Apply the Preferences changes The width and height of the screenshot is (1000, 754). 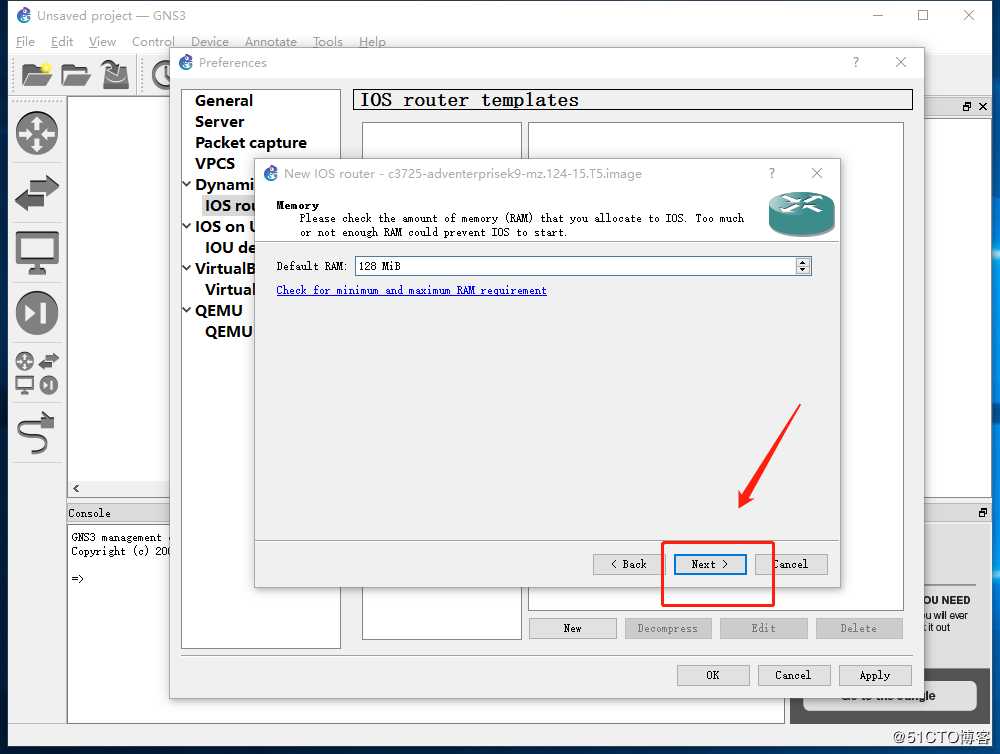click(875, 675)
